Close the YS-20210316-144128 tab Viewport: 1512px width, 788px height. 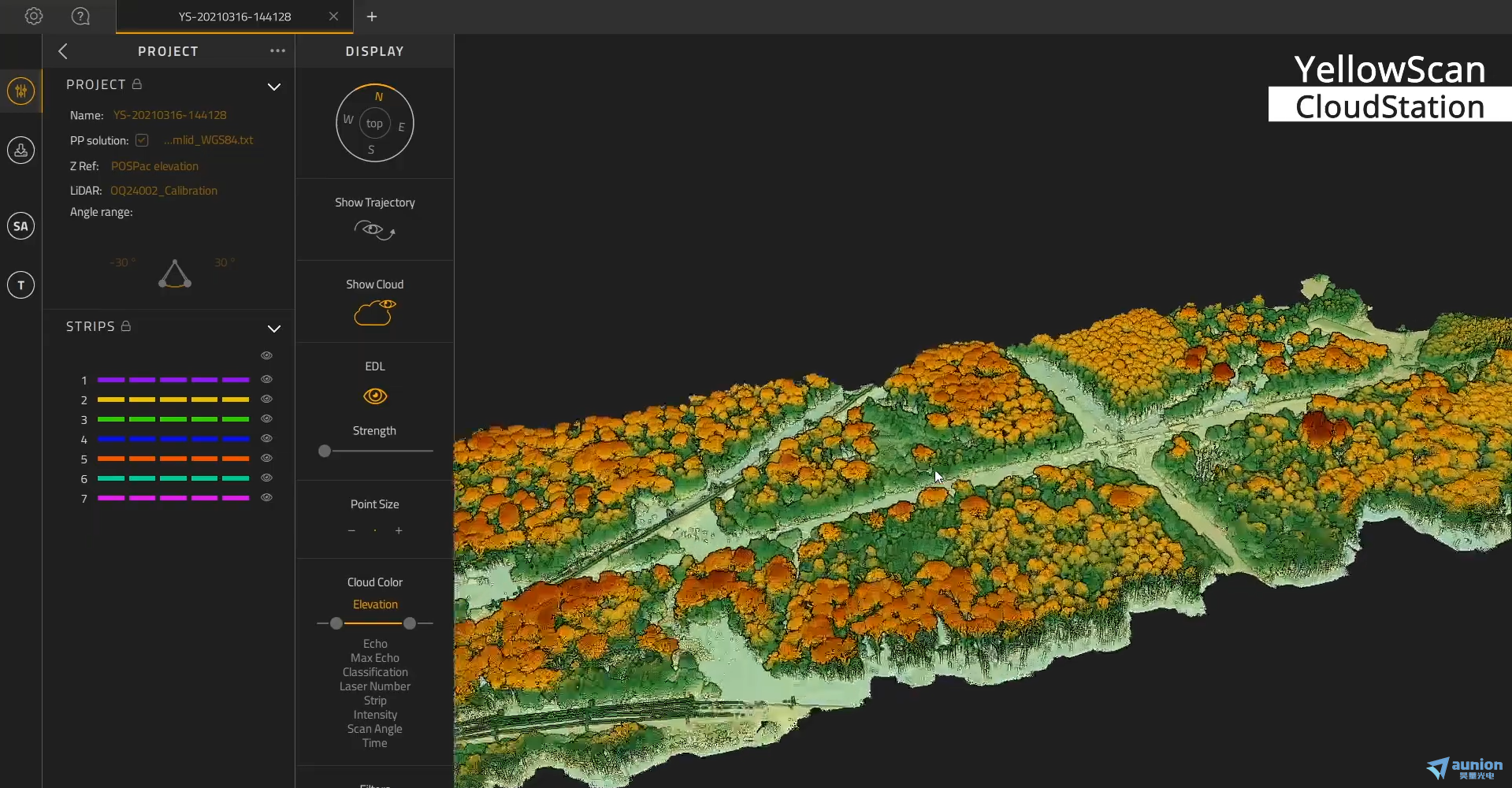[333, 16]
